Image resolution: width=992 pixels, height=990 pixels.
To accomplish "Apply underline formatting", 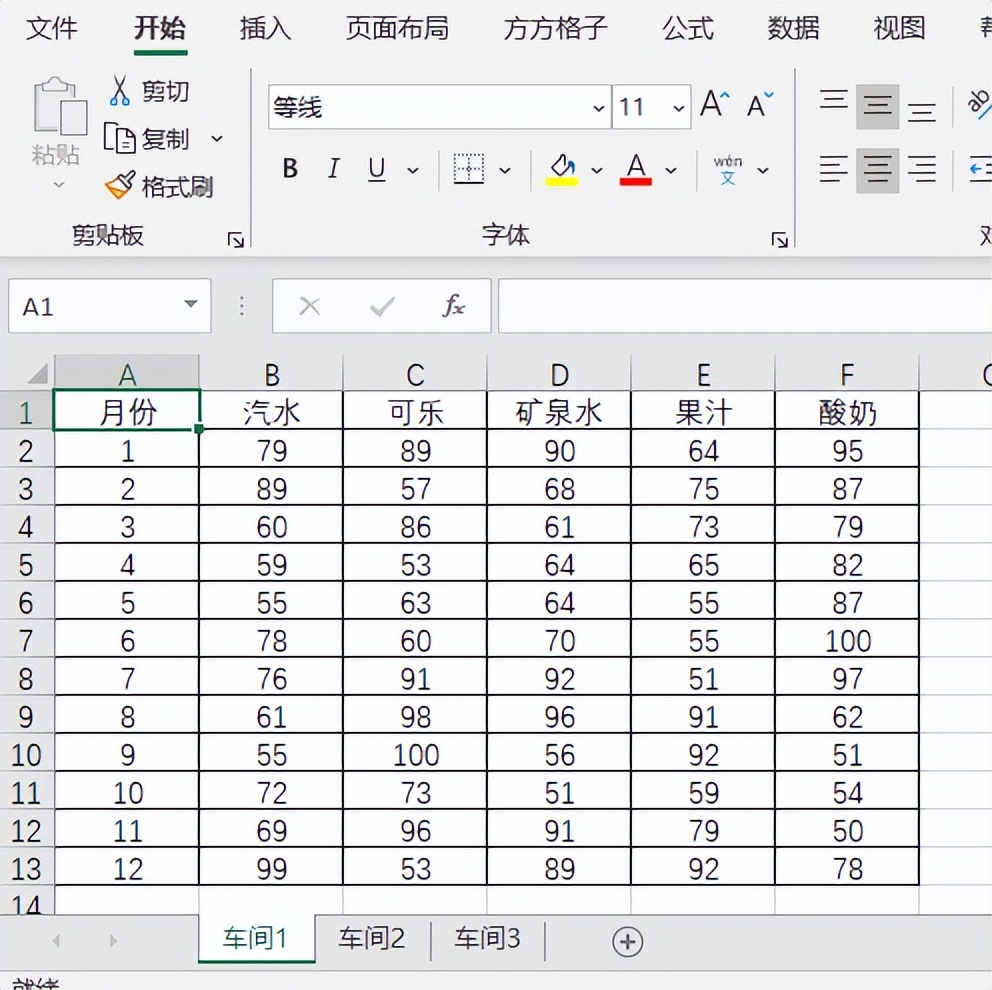I will coord(375,169).
